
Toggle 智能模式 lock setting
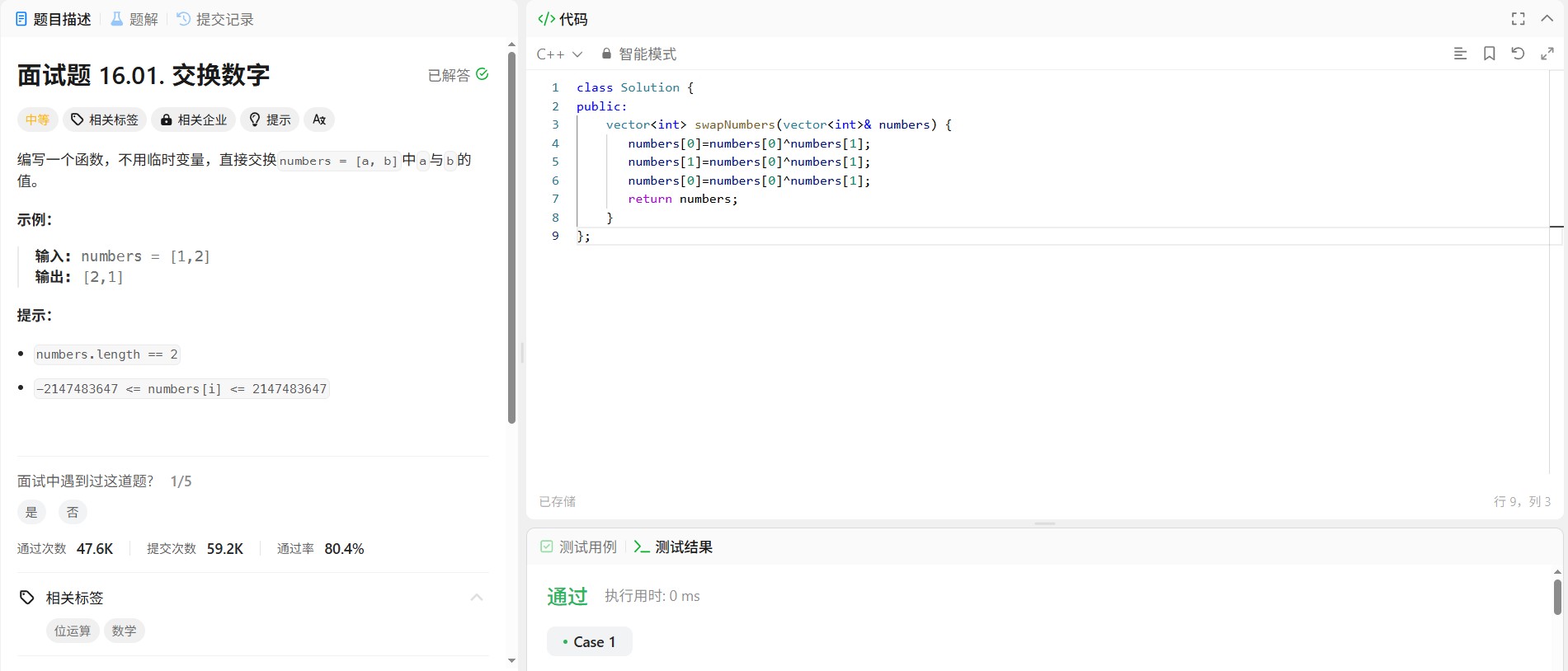(x=638, y=54)
